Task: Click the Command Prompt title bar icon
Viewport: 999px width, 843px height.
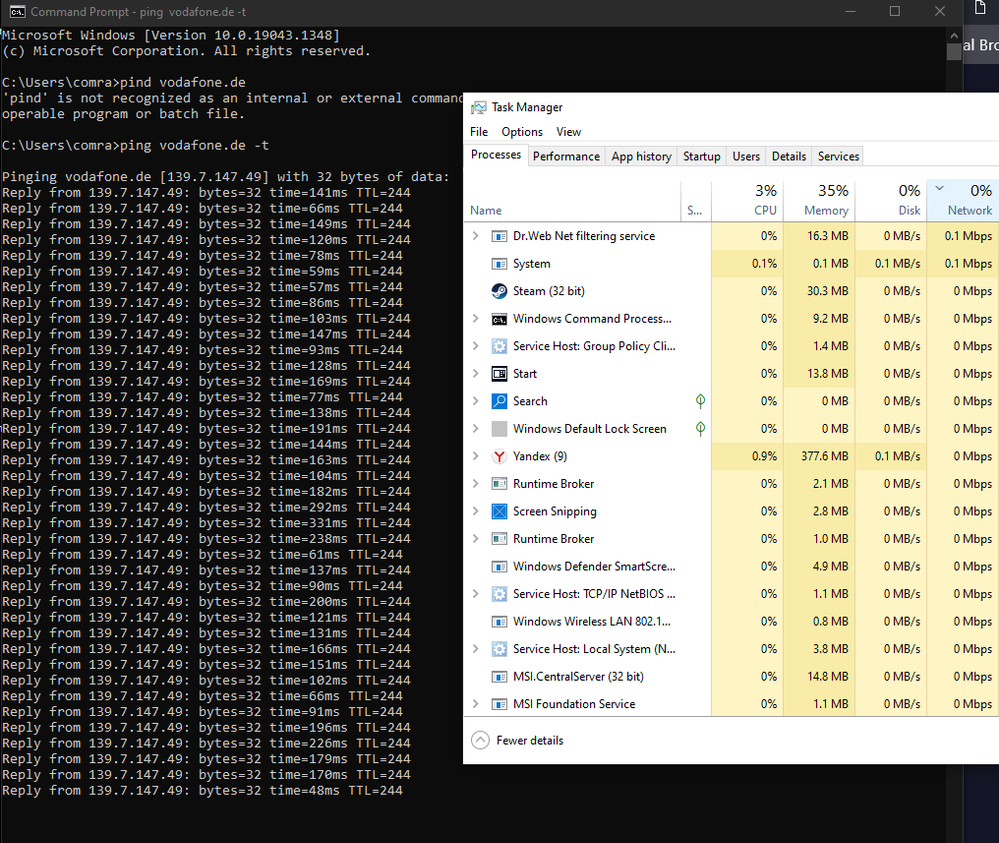Action: pyautogui.click(x=16, y=12)
